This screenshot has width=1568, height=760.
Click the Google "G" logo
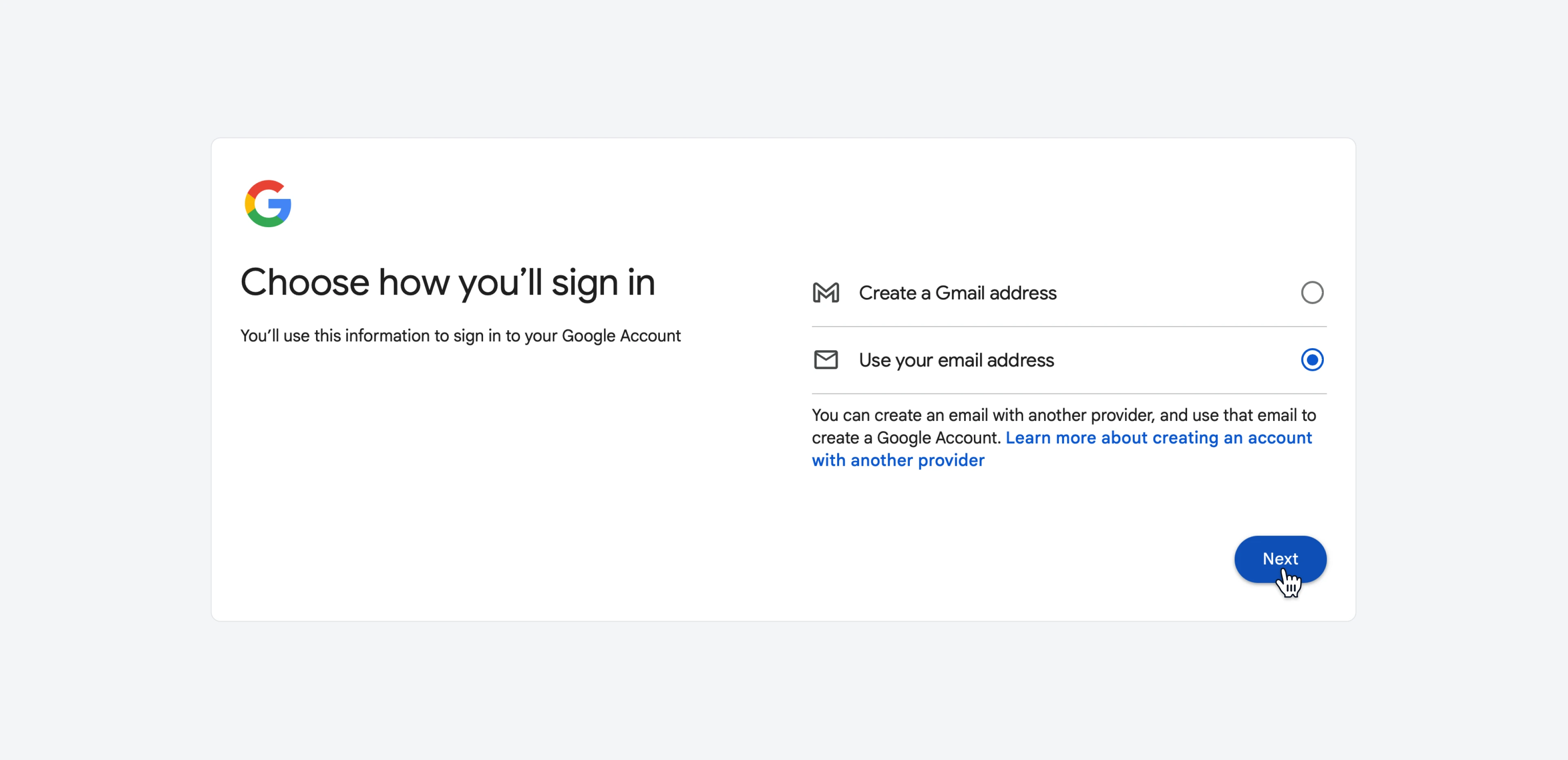click(x=268, y=203)
